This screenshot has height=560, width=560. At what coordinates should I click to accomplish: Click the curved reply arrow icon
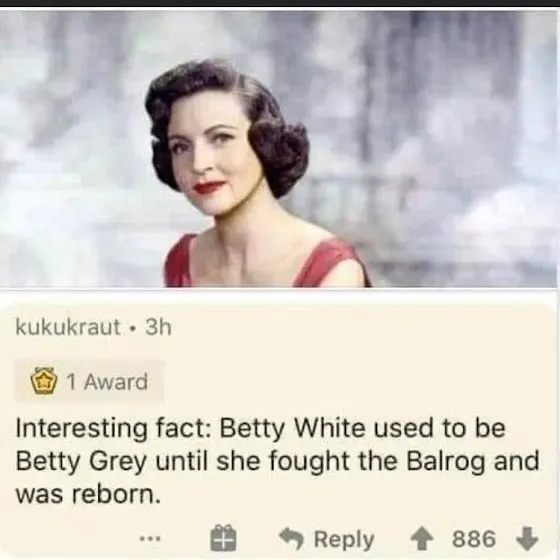coord(291,539)
